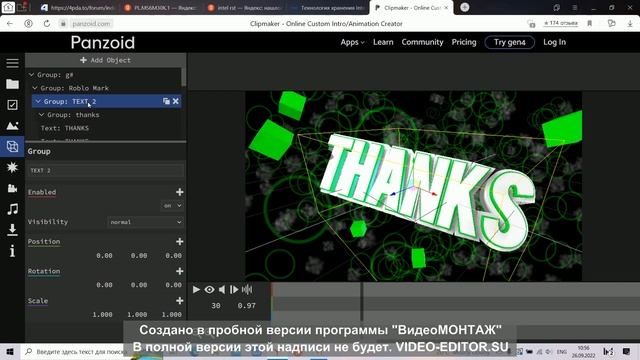Viewport: 640px width, 360px height.
Task: Click the Rotation Z value field
Action: point(173,285)
